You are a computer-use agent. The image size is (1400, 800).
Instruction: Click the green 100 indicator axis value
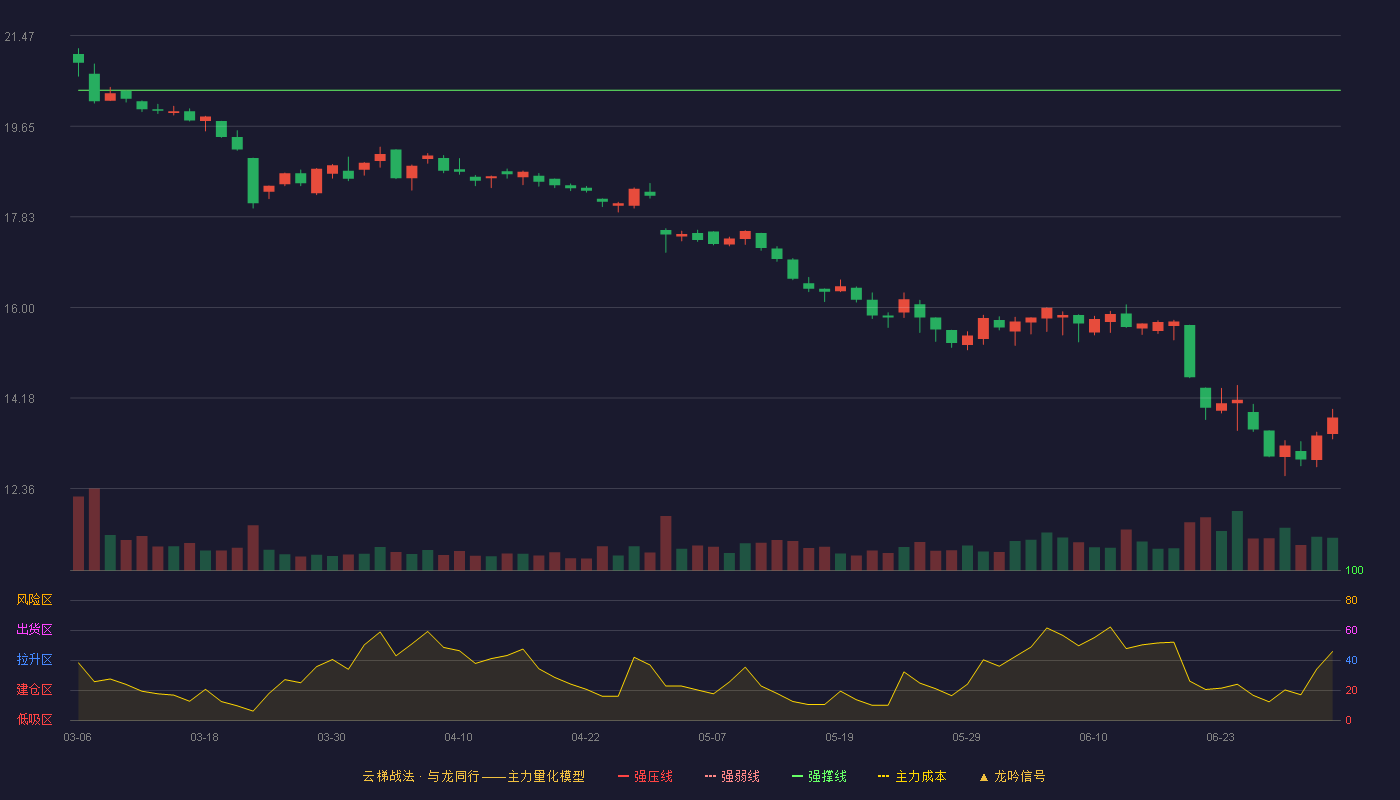1354,571
